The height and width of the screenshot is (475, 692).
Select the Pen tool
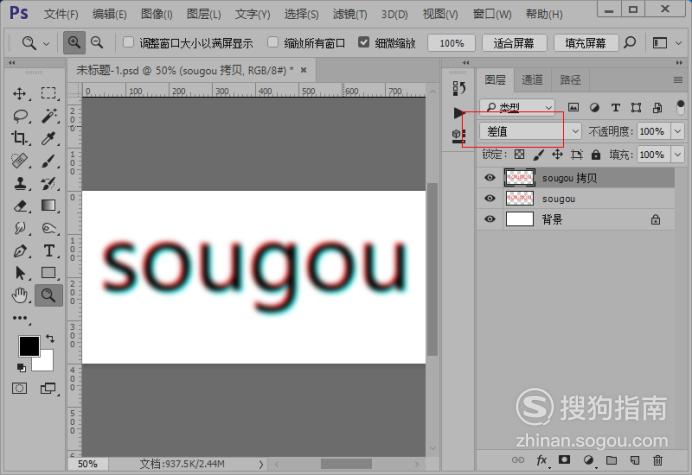coord(19,251)
